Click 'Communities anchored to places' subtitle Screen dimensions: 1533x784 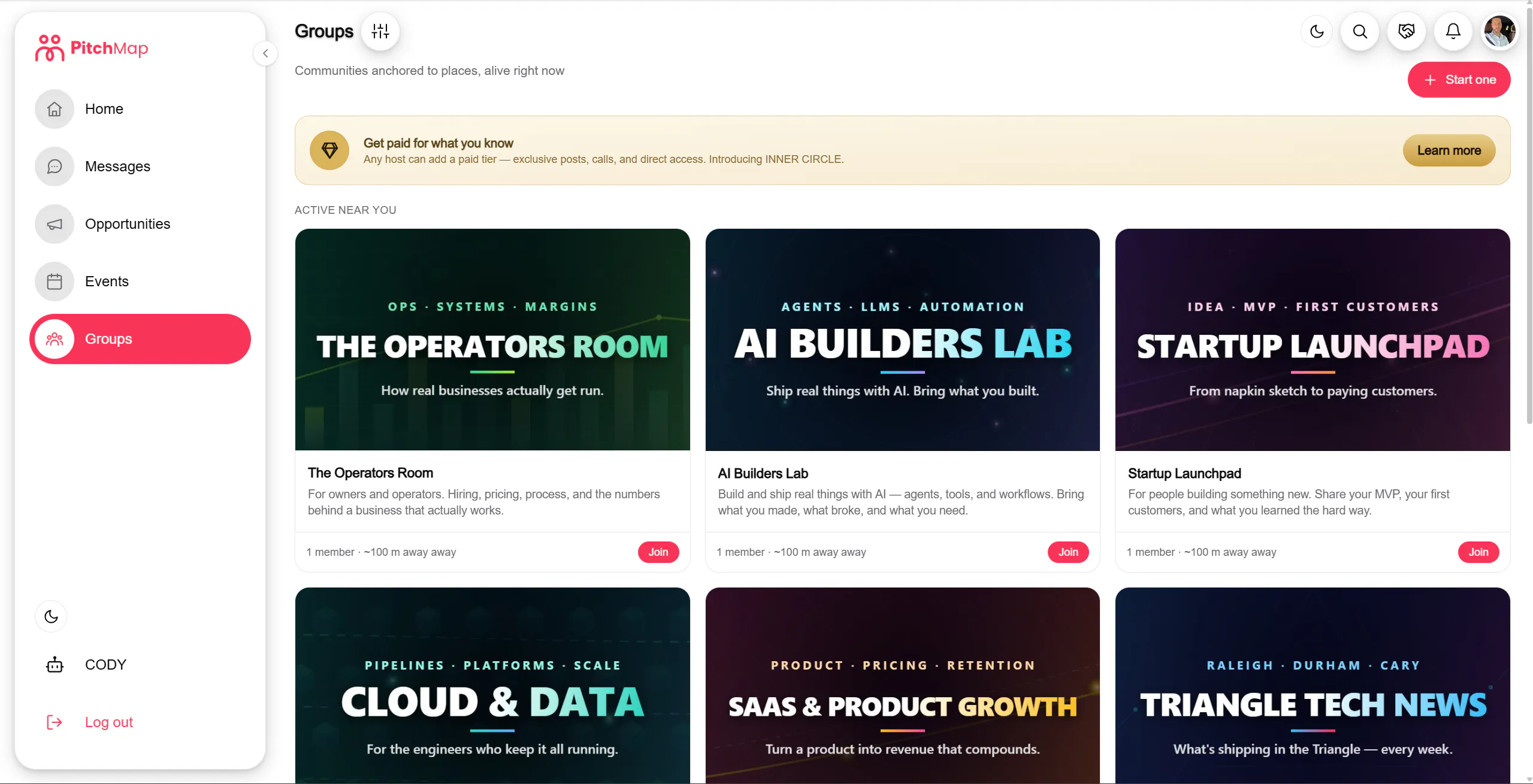point(430,71)
